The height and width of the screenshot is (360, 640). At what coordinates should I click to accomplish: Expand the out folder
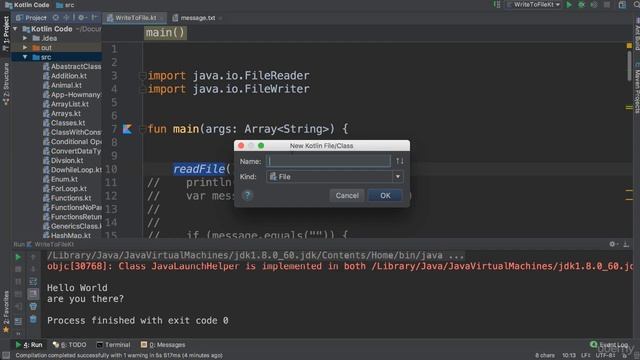coord(25,48)
